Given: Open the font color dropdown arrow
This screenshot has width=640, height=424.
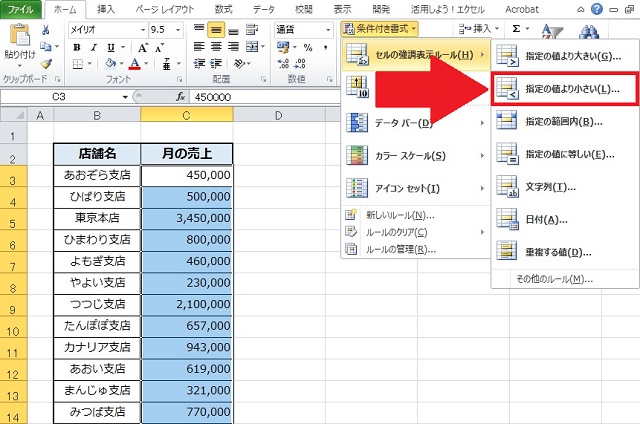Looking at the screenshot, I should 146,64.
